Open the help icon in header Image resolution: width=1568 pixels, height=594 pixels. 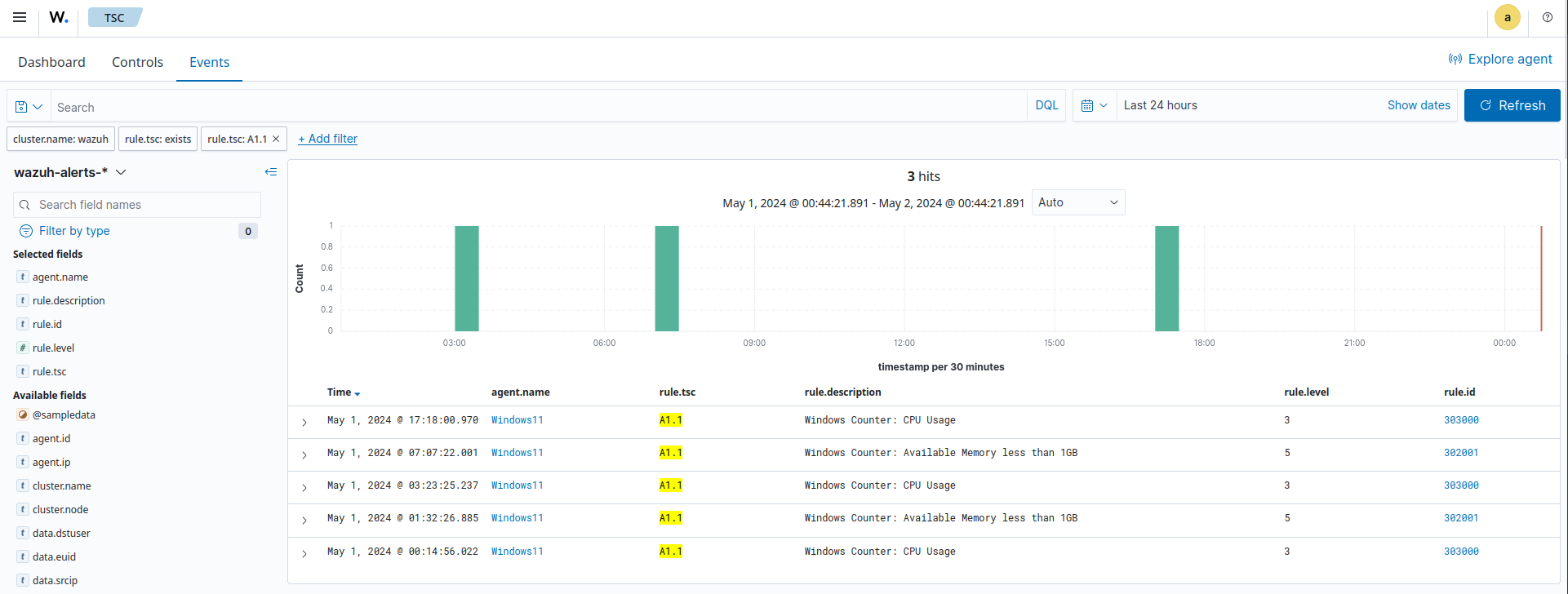pyautogui.click(x=1547, y=17)
